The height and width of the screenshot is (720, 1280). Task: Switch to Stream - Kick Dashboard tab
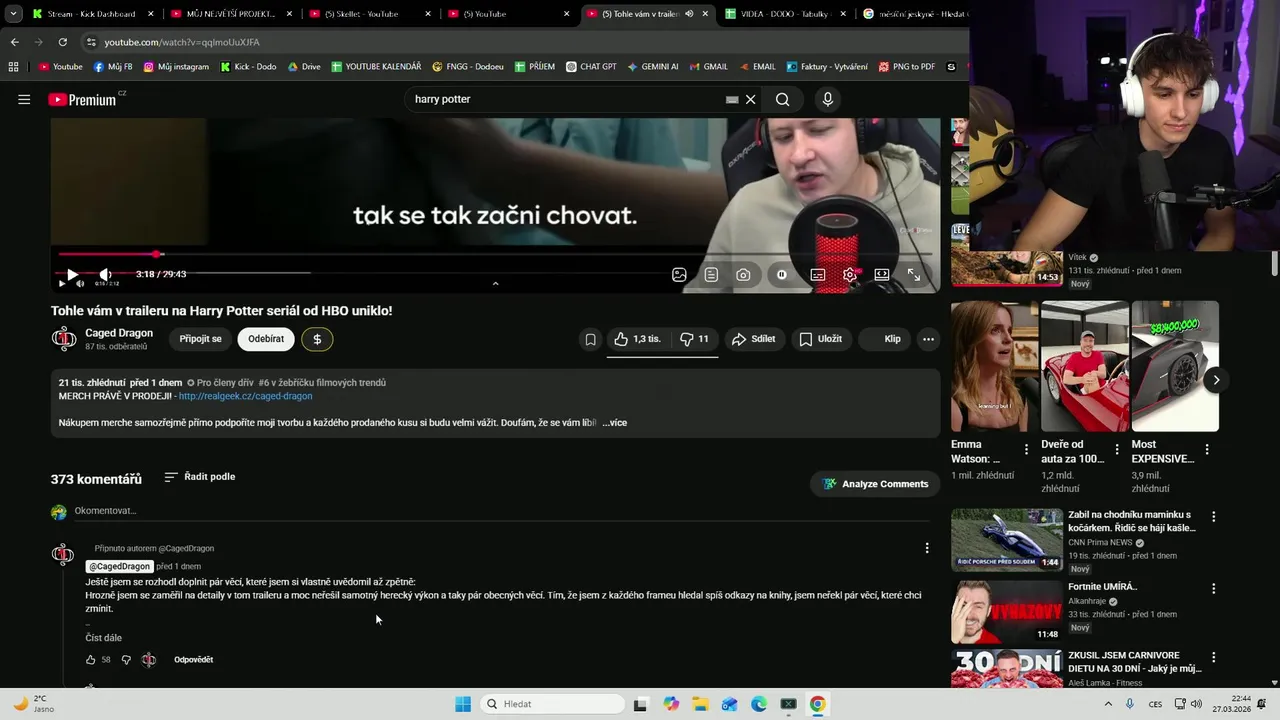tap(91, 14)
